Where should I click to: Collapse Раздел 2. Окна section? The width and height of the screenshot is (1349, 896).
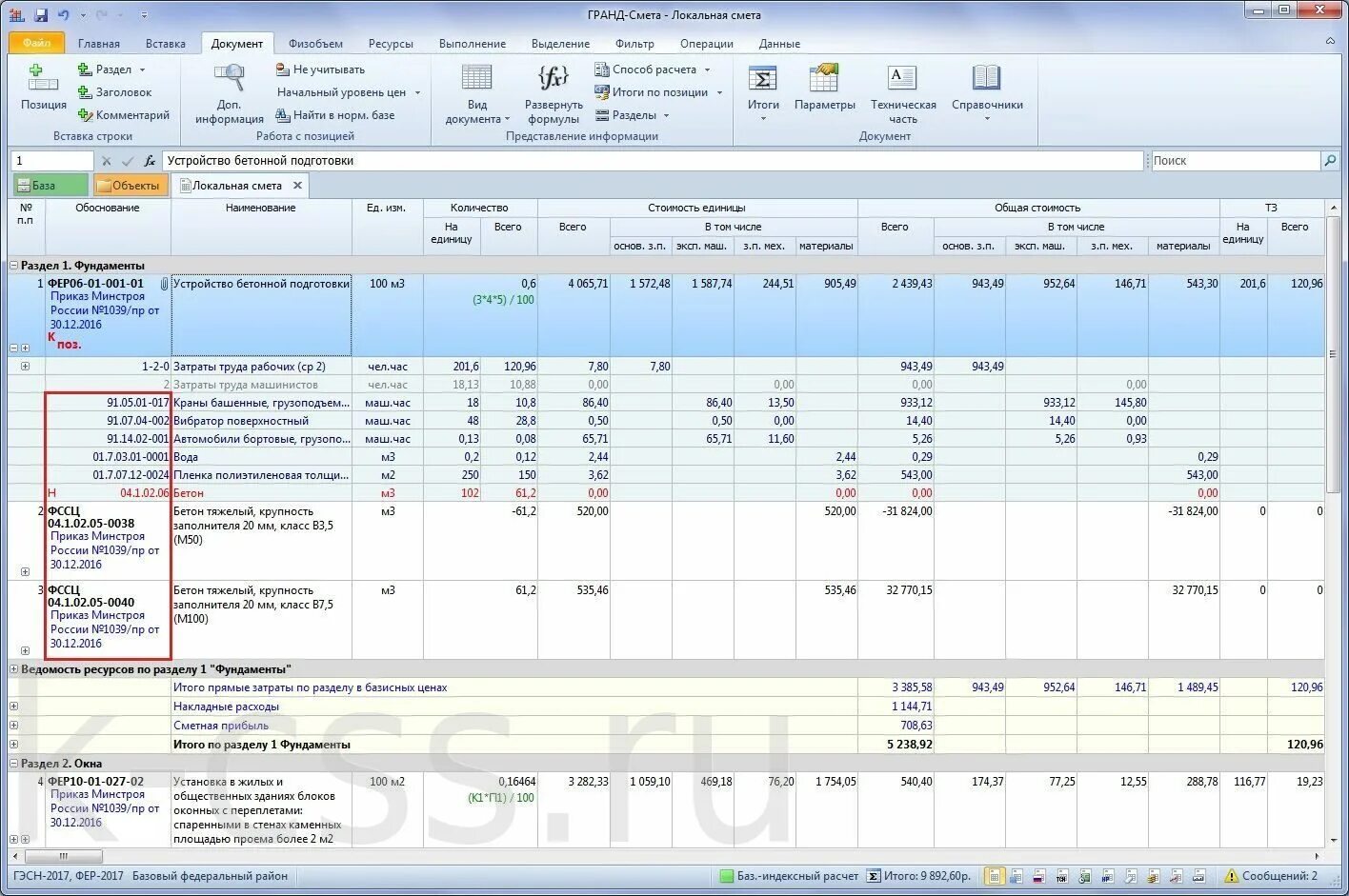coord(14,764)
